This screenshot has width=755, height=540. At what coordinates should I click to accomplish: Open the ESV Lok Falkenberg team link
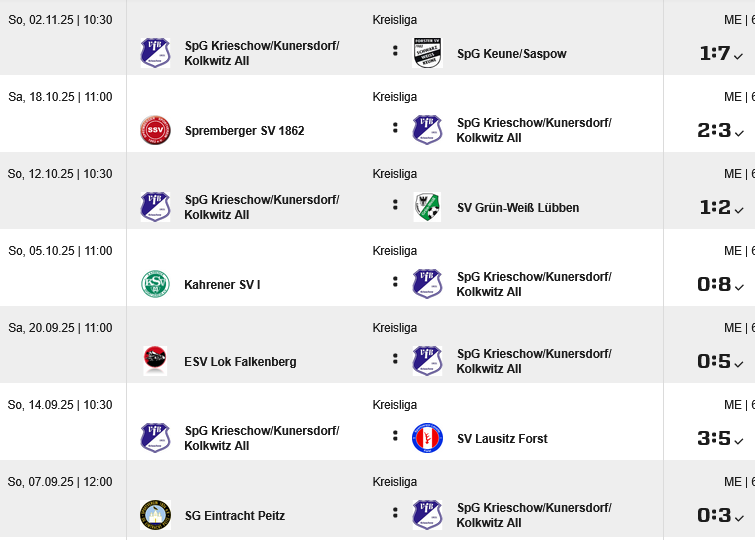(x=240, y=362)
